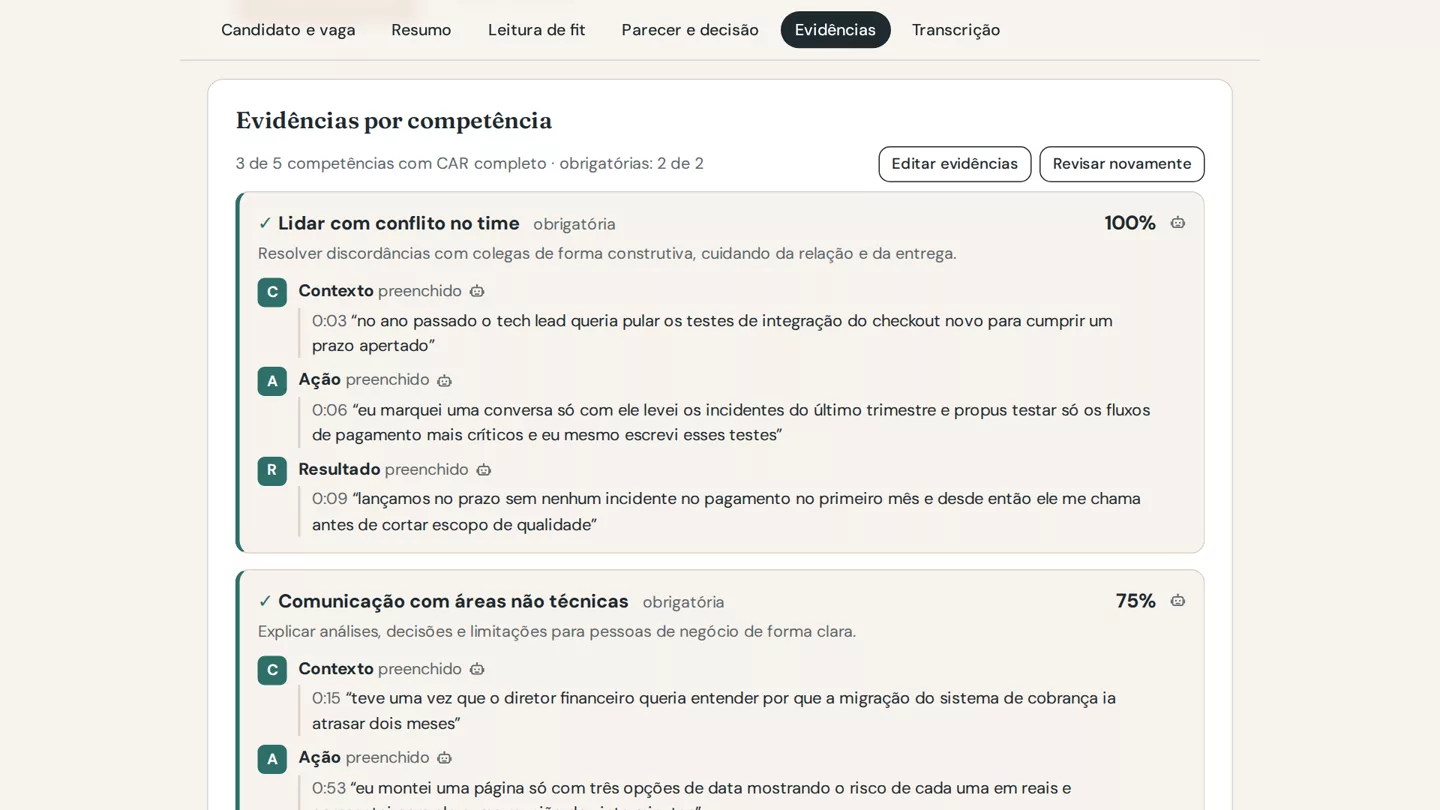Click the C badge in Lidar com conflito card

coord(272,292)
